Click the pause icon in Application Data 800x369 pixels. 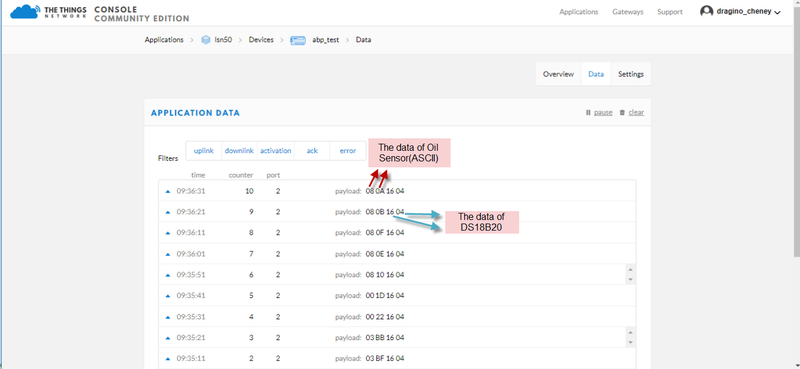588,112
